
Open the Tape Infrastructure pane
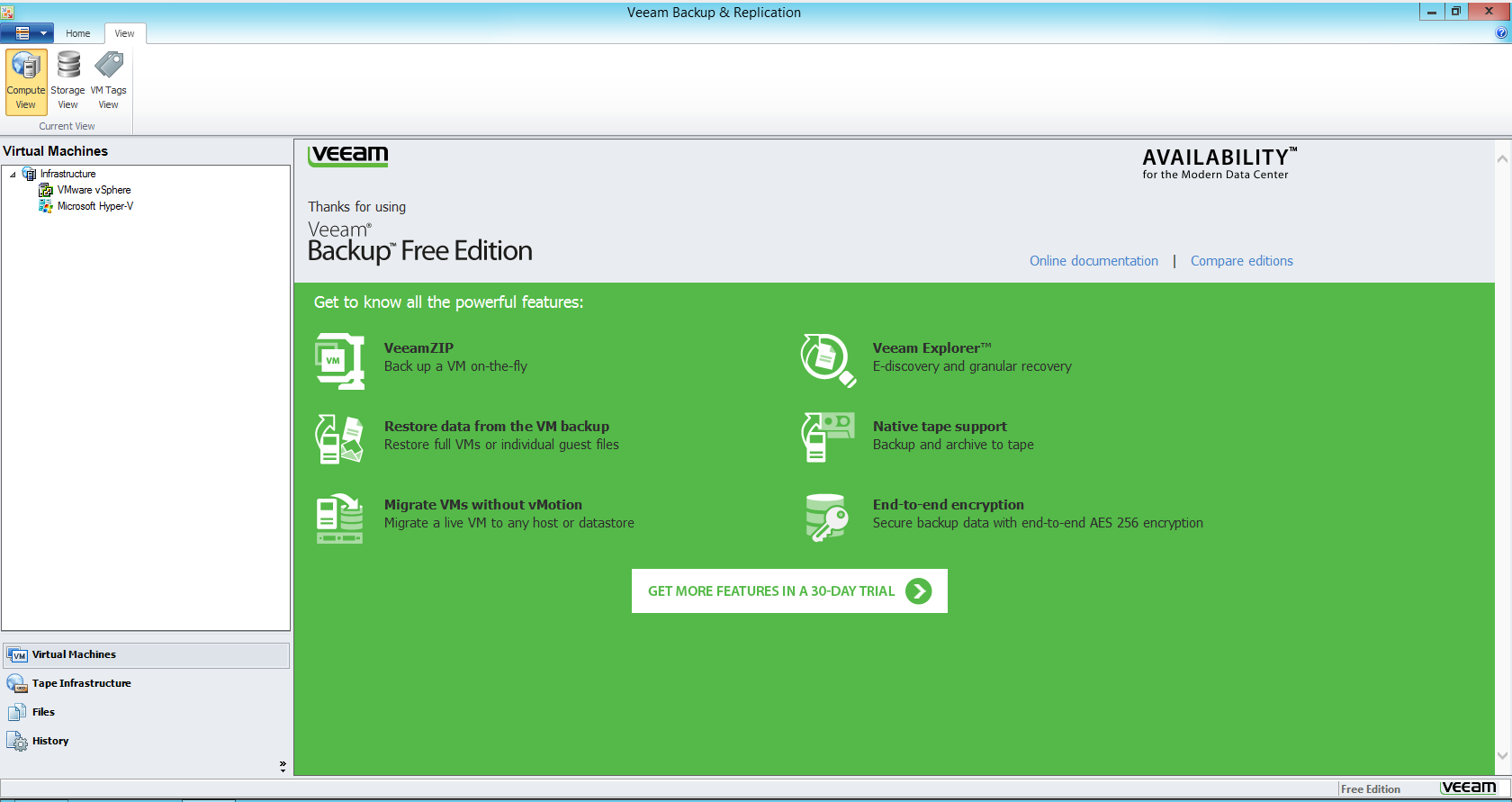(81, 683)
